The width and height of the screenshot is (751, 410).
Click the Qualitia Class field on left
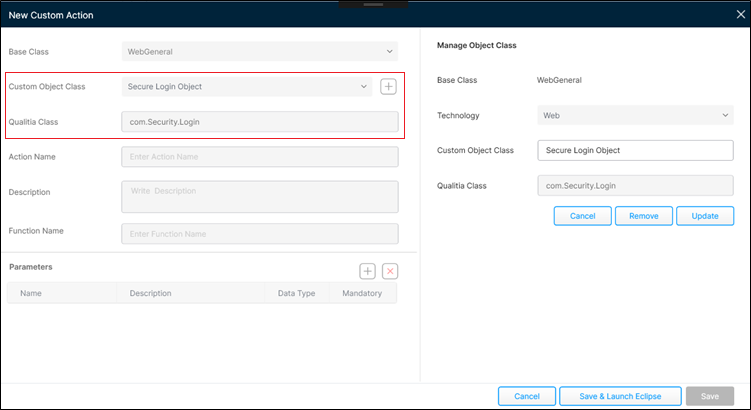coord(259,122)
